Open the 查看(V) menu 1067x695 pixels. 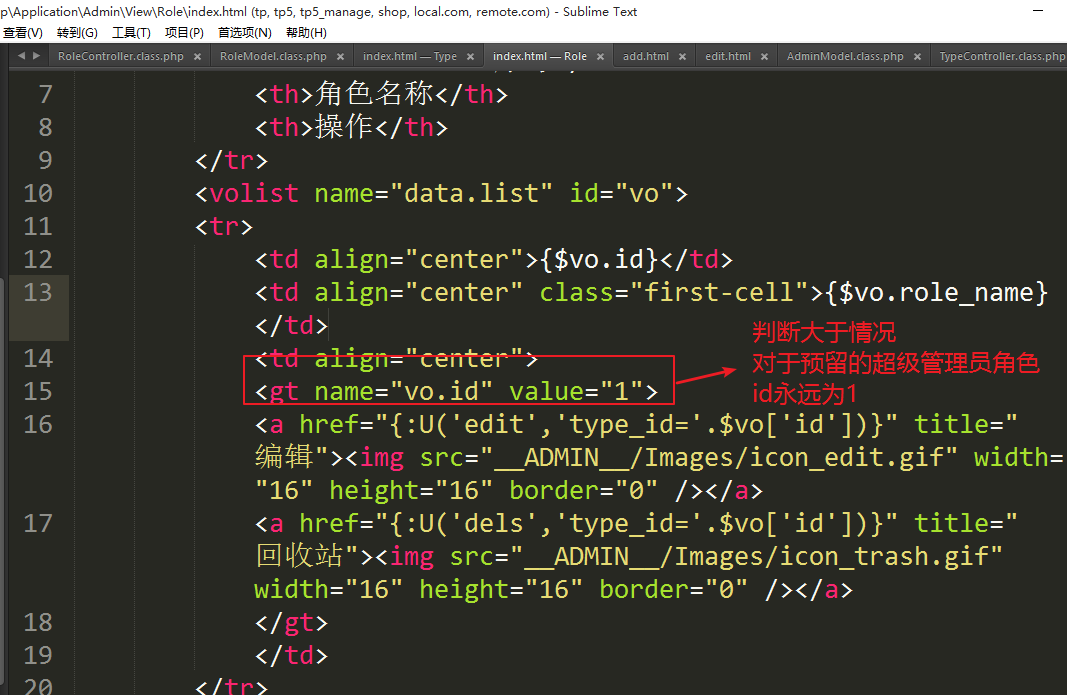22,33
